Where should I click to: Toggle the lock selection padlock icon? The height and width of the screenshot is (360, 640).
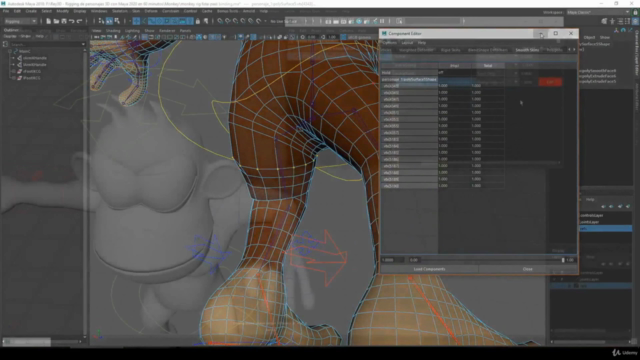[x=198, y=21]
